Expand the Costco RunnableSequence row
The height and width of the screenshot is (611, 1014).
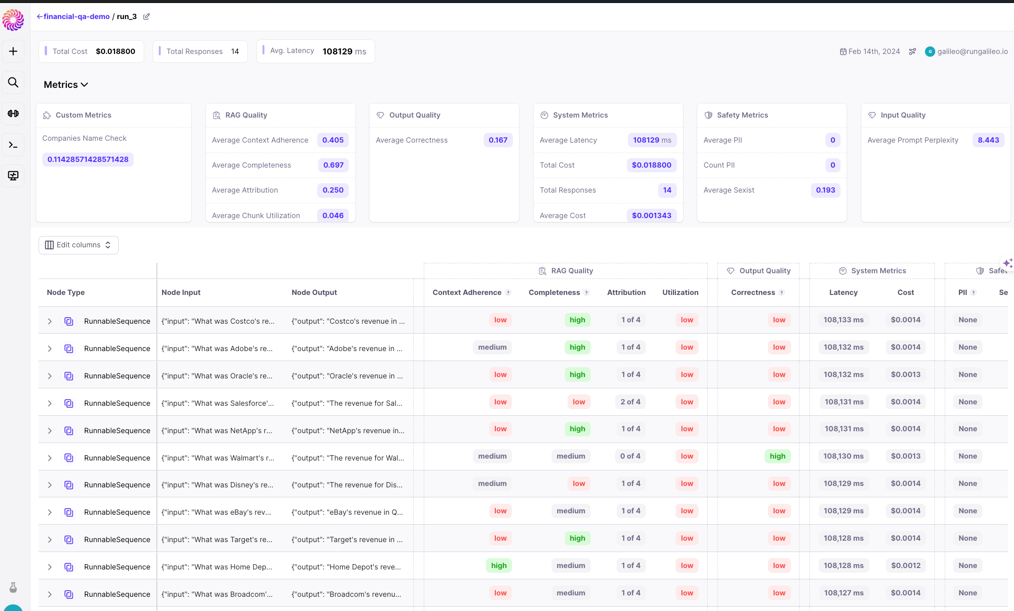[x=50, y=322]
